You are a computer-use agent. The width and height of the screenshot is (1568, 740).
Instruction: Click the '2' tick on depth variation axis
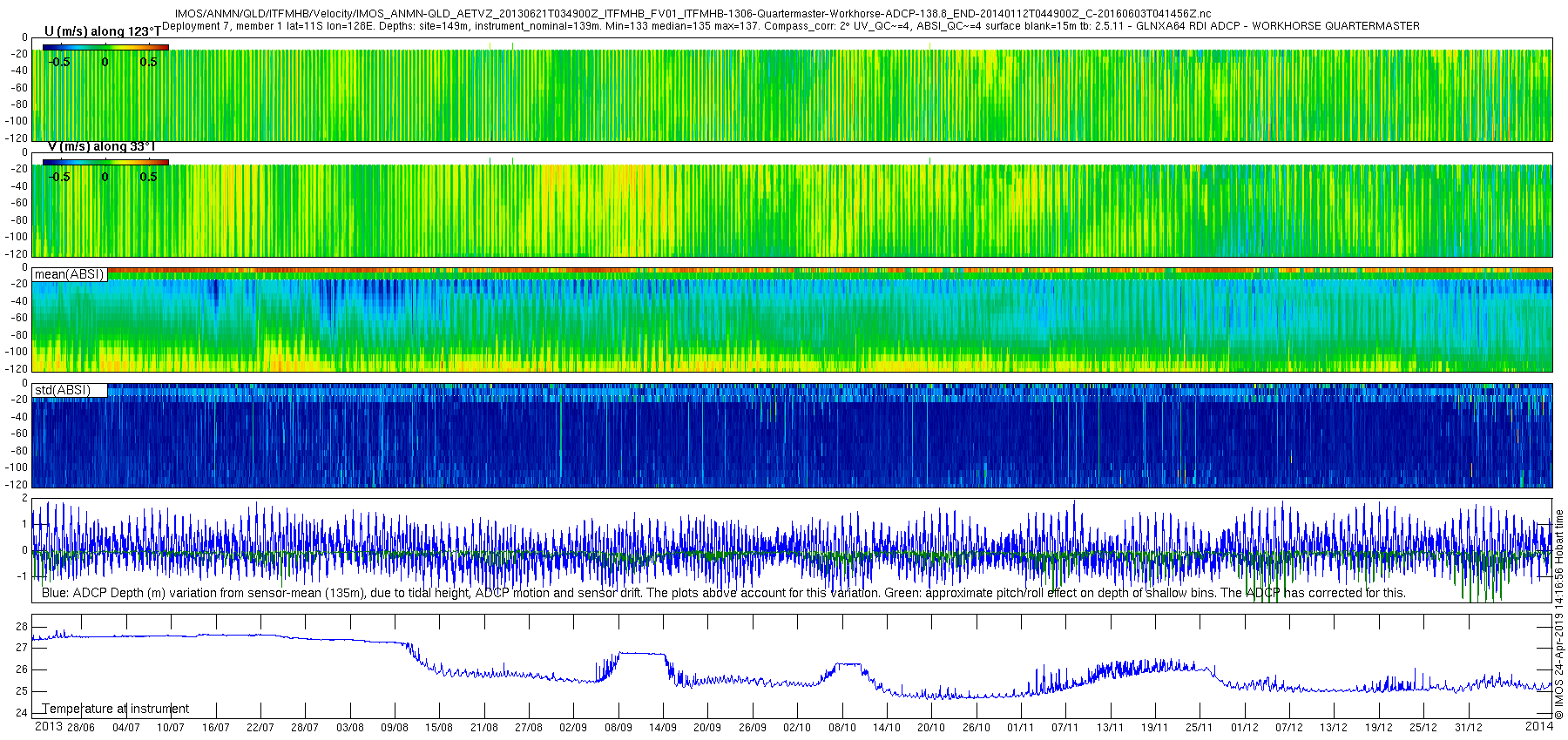pos(24,499)
